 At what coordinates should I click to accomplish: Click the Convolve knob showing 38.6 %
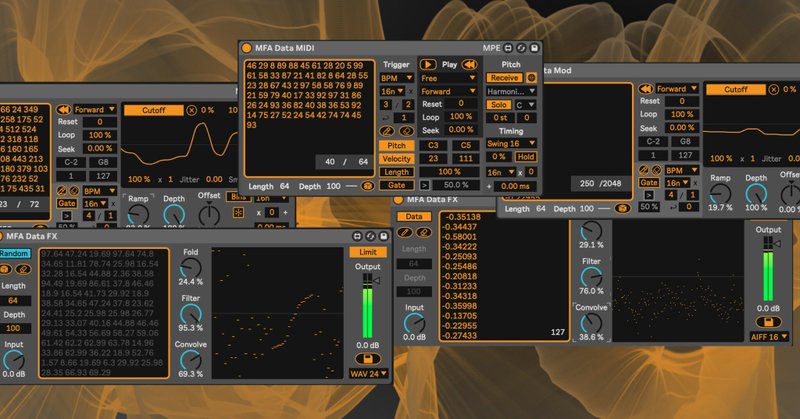click(591, 323)
